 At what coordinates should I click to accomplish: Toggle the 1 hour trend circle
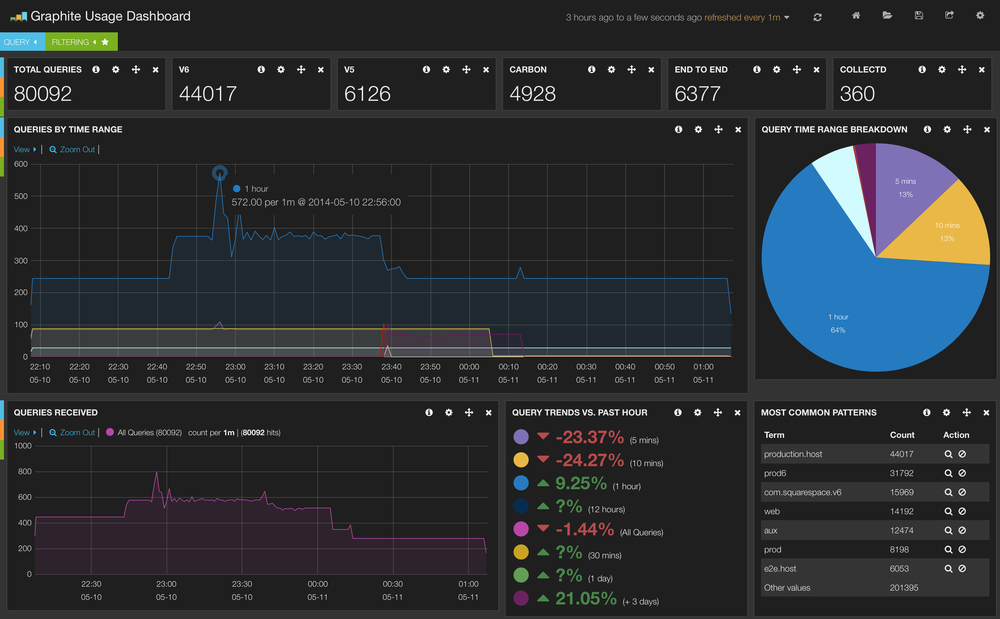pyautogui.click(x=521, y=483)
